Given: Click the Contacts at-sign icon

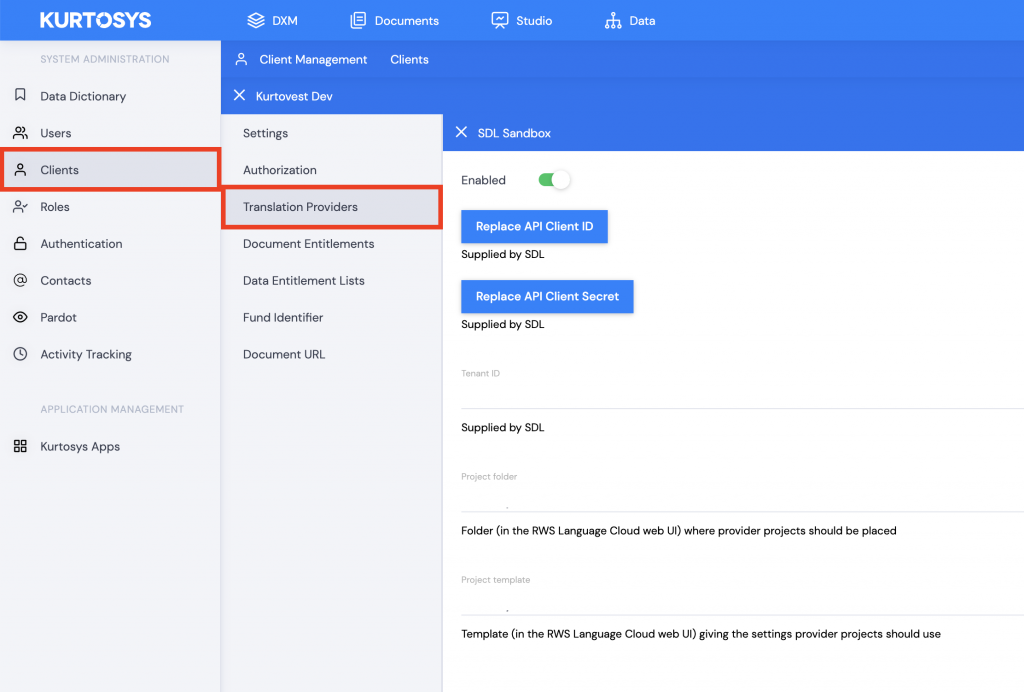Looking at the screenshot, I should point(20,280).
